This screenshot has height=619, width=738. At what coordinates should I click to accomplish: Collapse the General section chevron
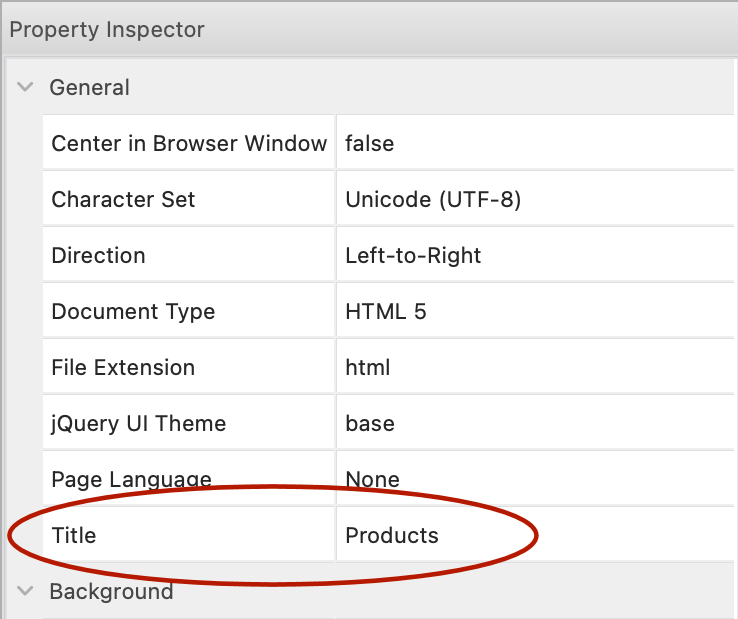pyautogui.click(x=25, y=88)
